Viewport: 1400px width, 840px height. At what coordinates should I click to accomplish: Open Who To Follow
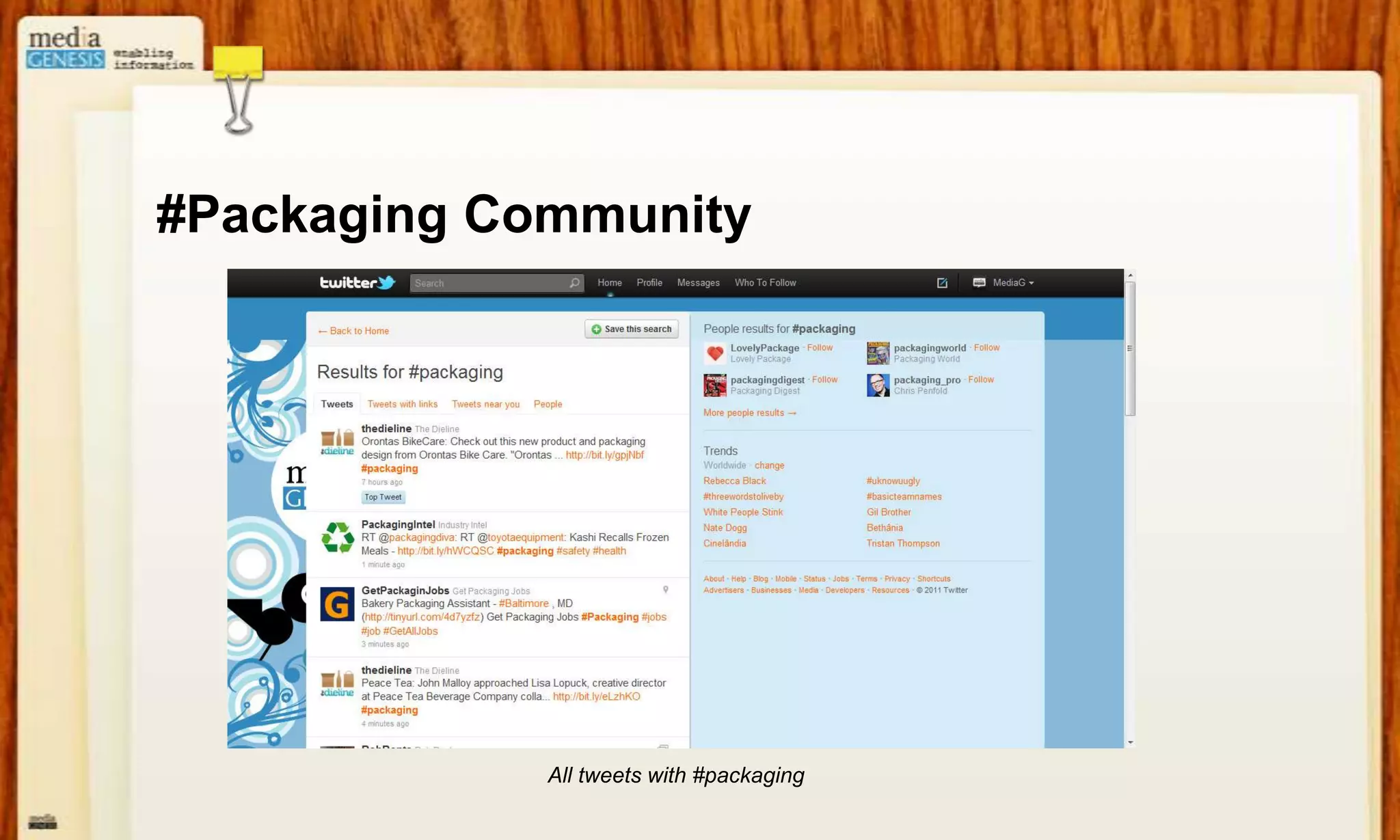(x=765, y=283)
